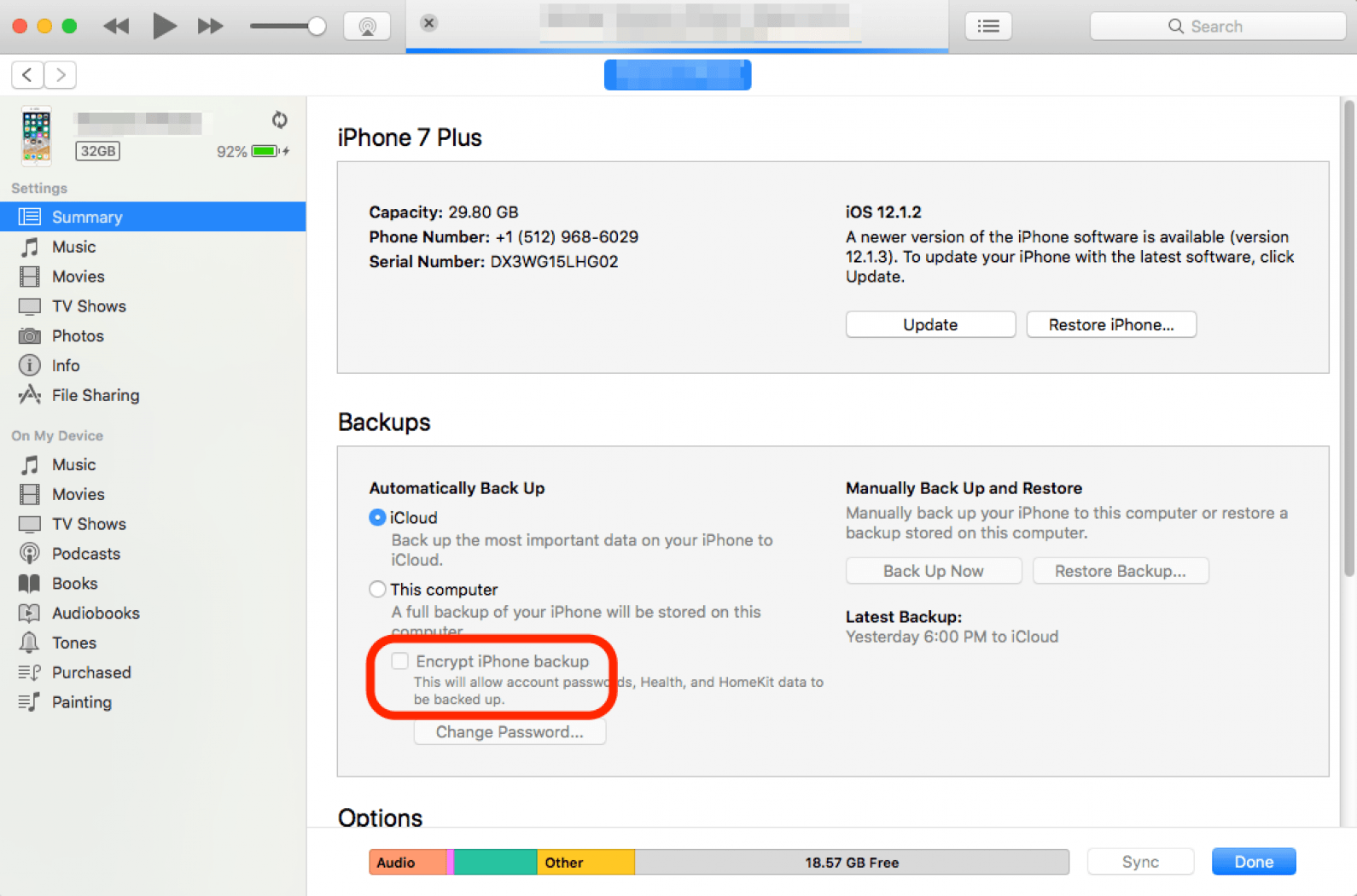The image size is (1357, 896).
Task: Open Movies under Settings
Action: coord(153,276)
